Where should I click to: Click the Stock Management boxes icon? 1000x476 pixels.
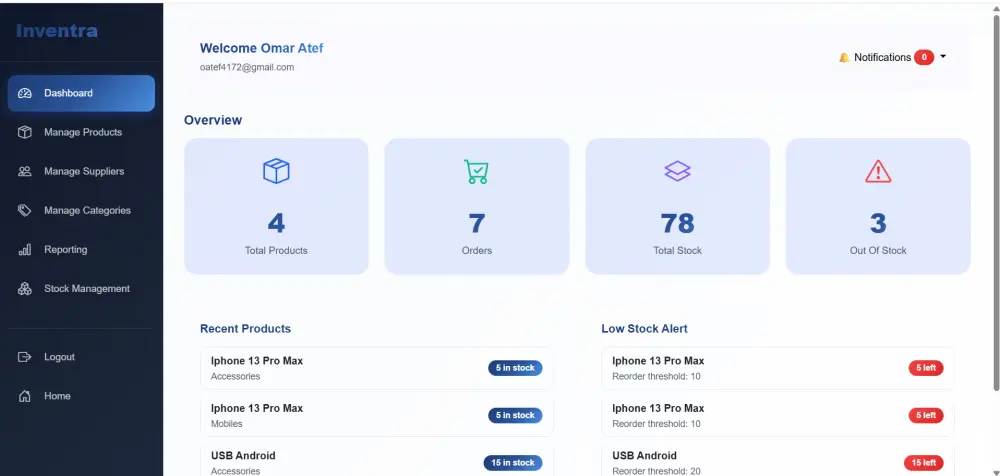pyautogui.click(x=25, y=288)
